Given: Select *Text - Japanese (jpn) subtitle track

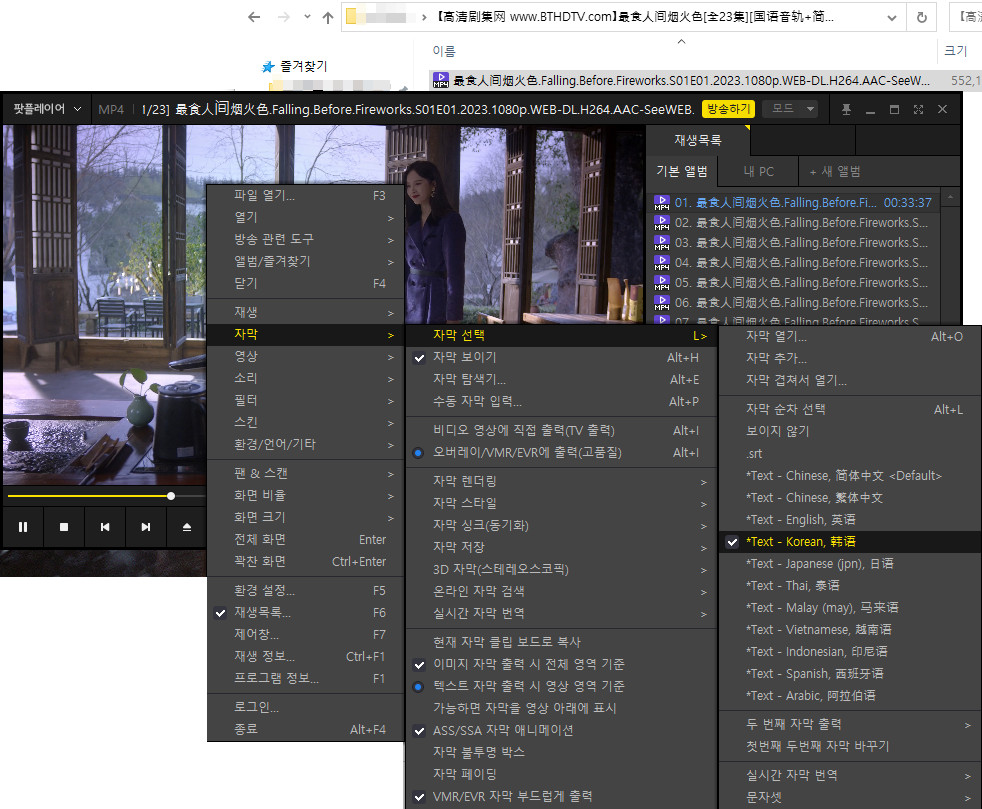Looking at the screenshot, I should pyautogui.click(x=850, y=564).
